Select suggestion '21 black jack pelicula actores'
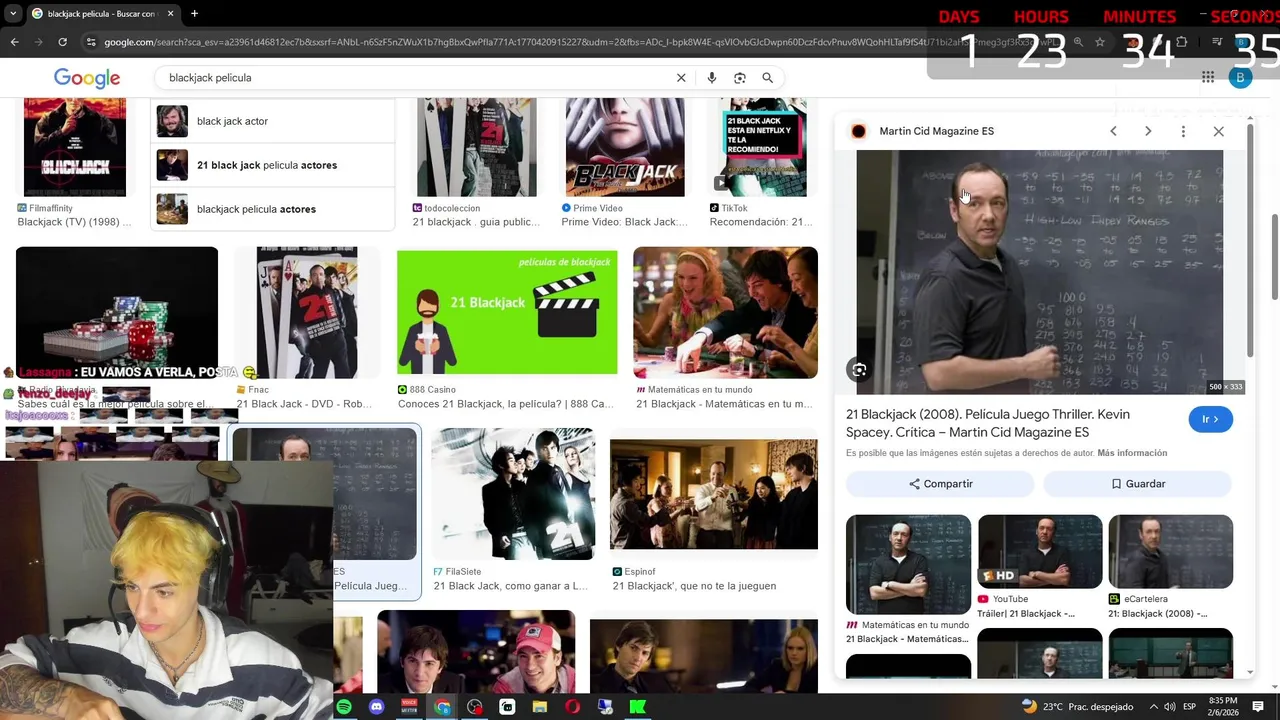 pos(274,165)
